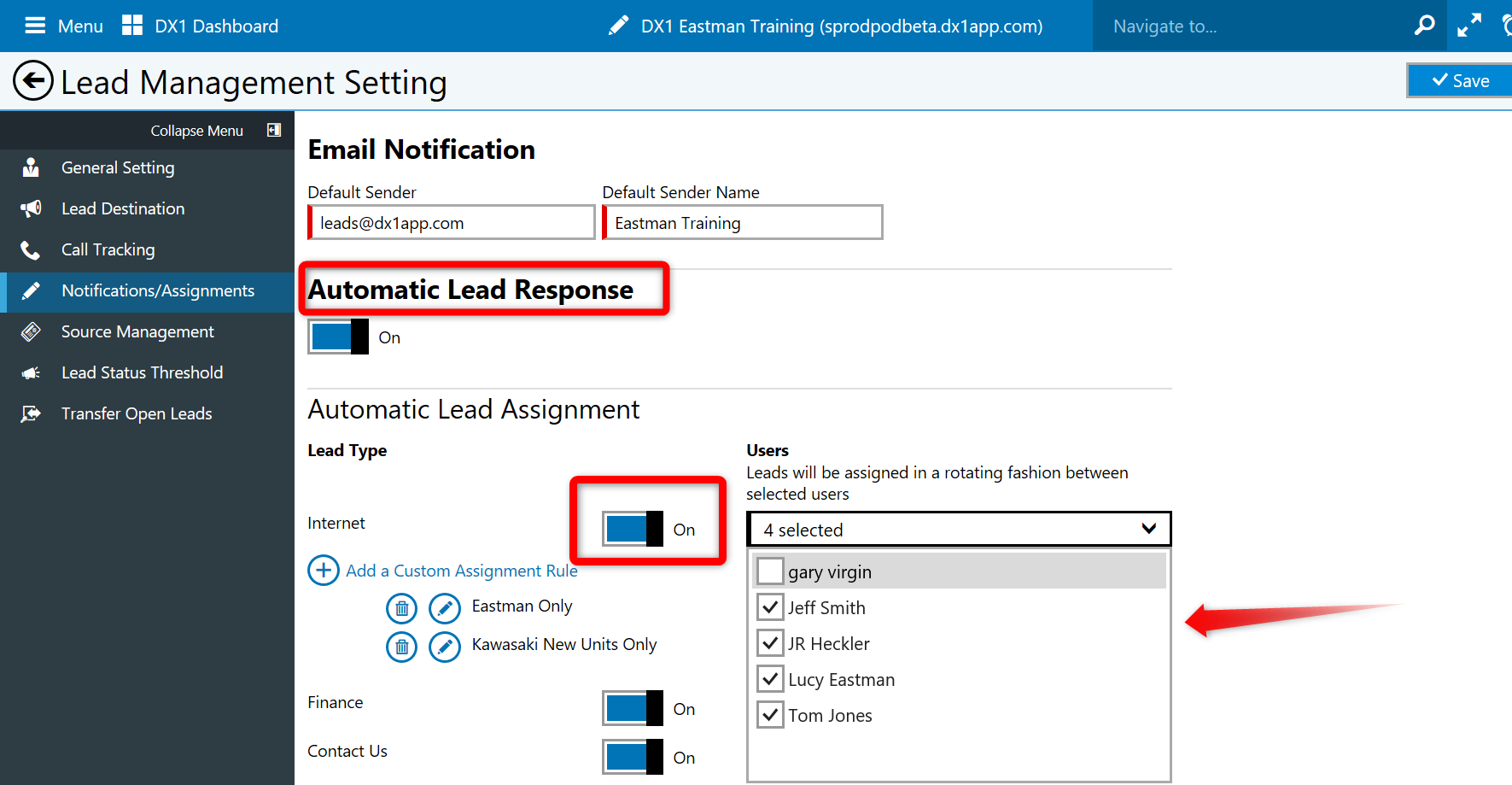Click the Lead Status Threshold icon
The image size is (1512, 785).
click(31, 372)
